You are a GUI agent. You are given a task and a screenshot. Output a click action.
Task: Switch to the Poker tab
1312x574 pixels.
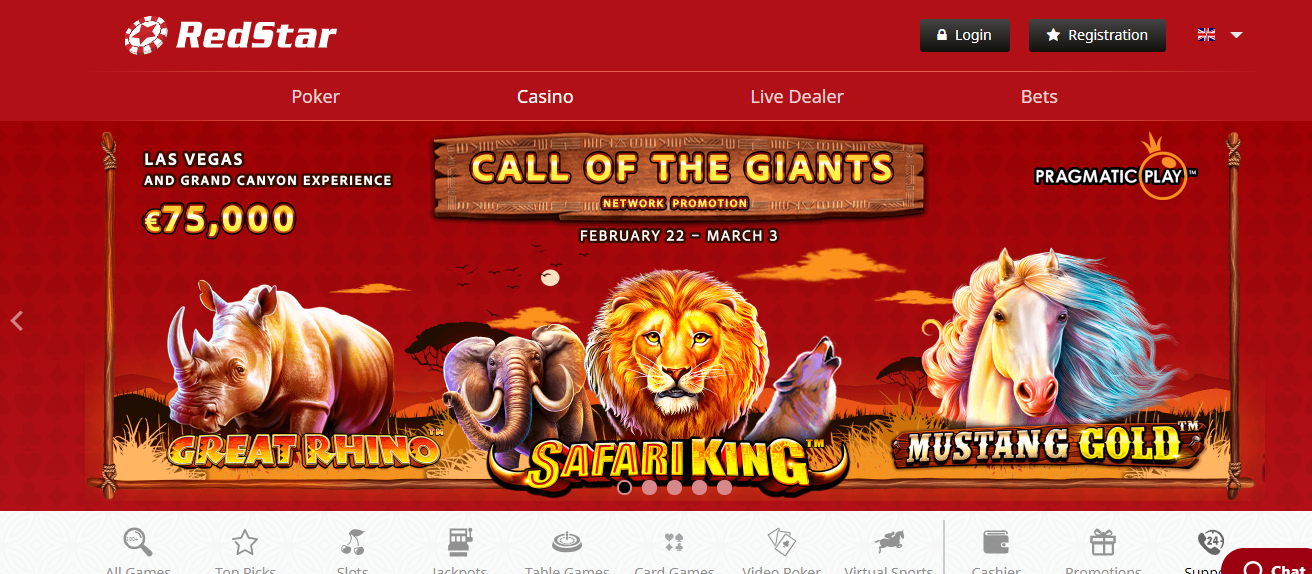tap(316, 97)
